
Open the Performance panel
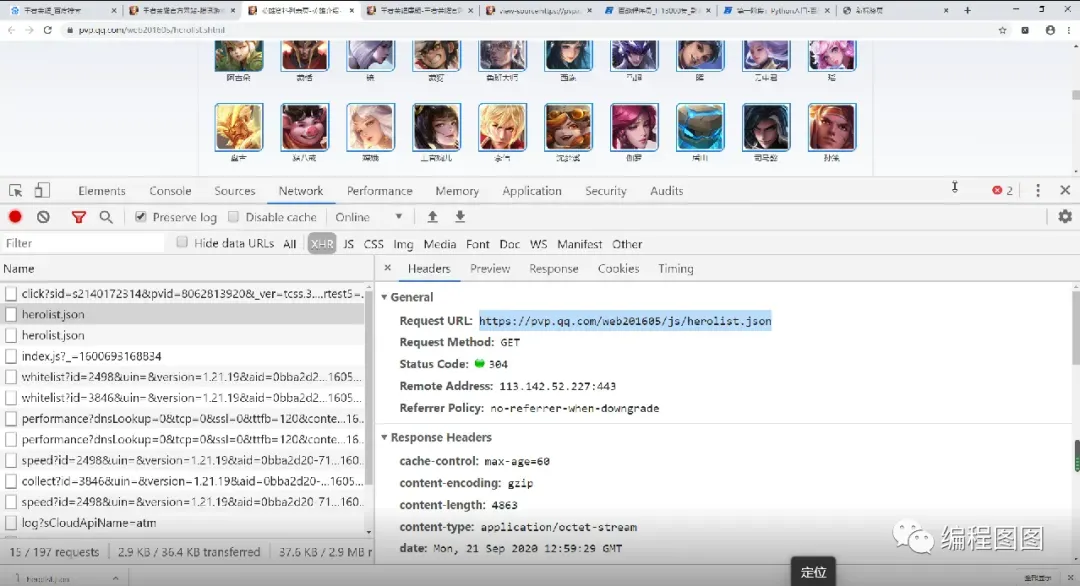pos(380,191)
